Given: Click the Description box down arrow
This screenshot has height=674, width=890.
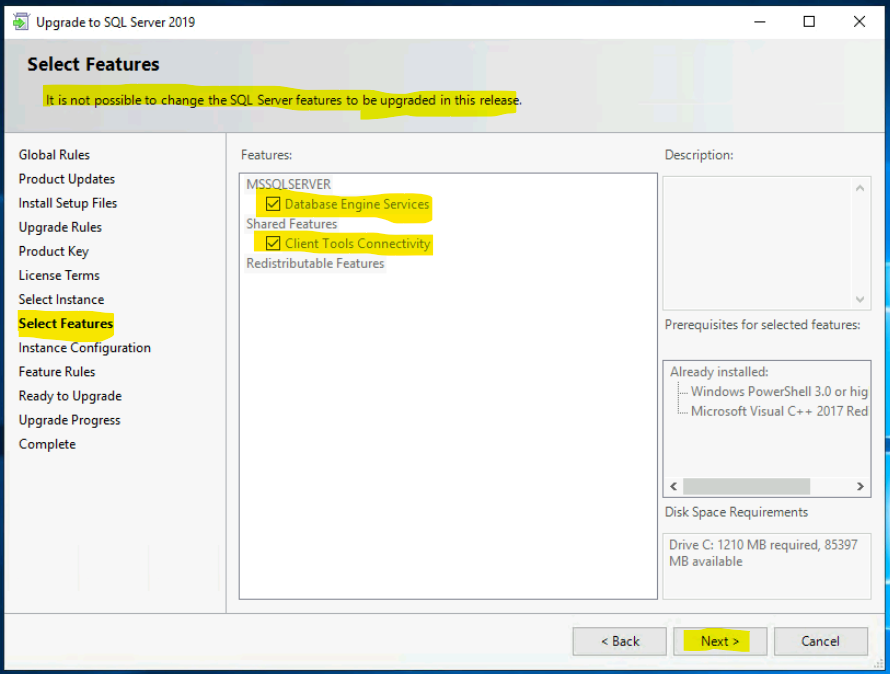Looking at the screenshot, I should click(x=860, y=299).
